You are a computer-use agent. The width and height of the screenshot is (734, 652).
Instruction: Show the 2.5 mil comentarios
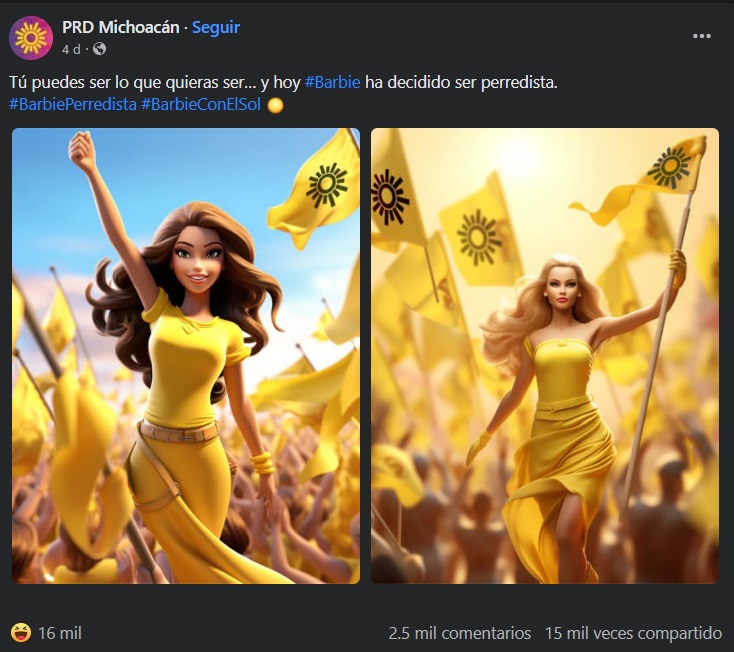[x=459, y=633]
